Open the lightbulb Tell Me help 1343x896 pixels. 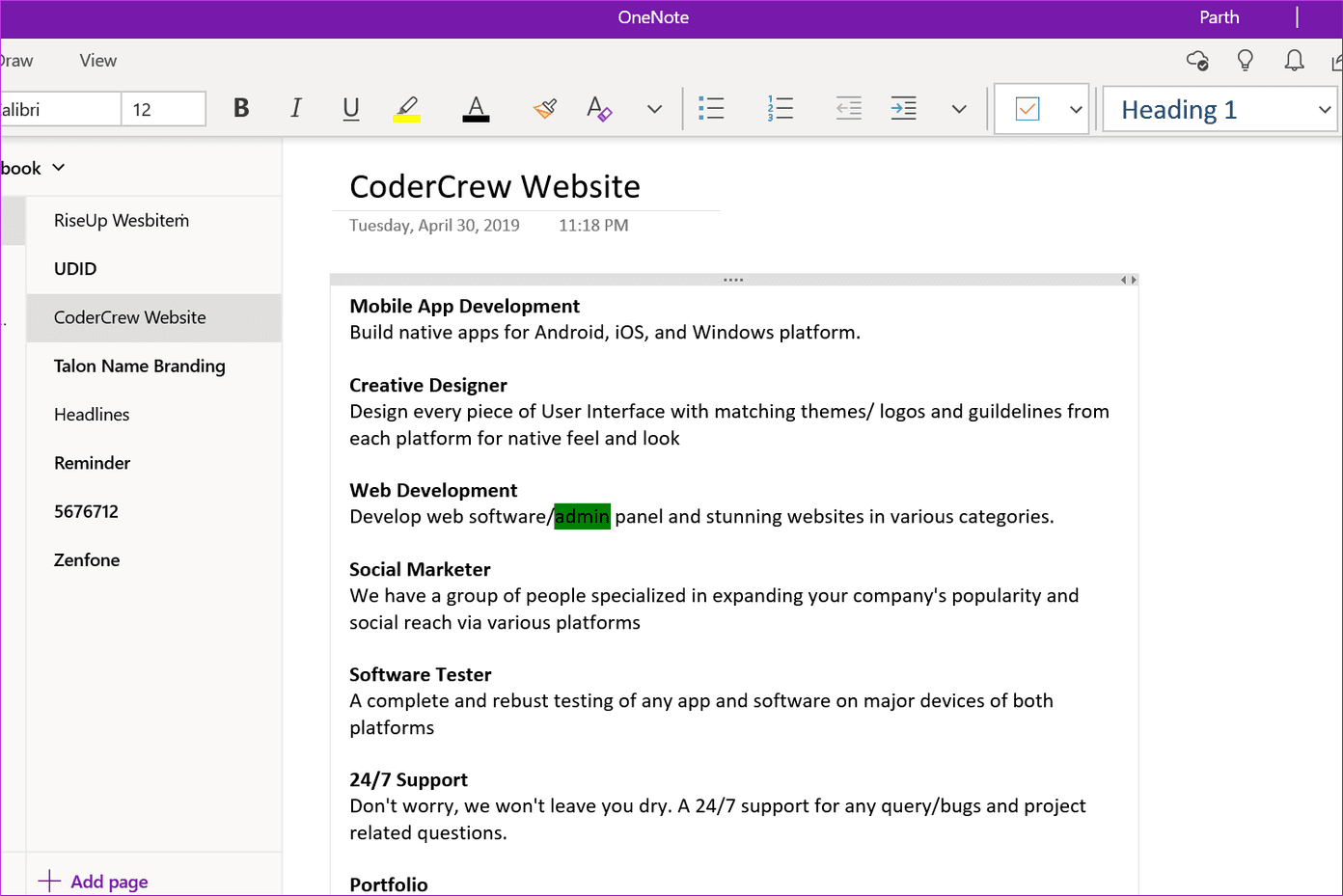pos(1246,61)
